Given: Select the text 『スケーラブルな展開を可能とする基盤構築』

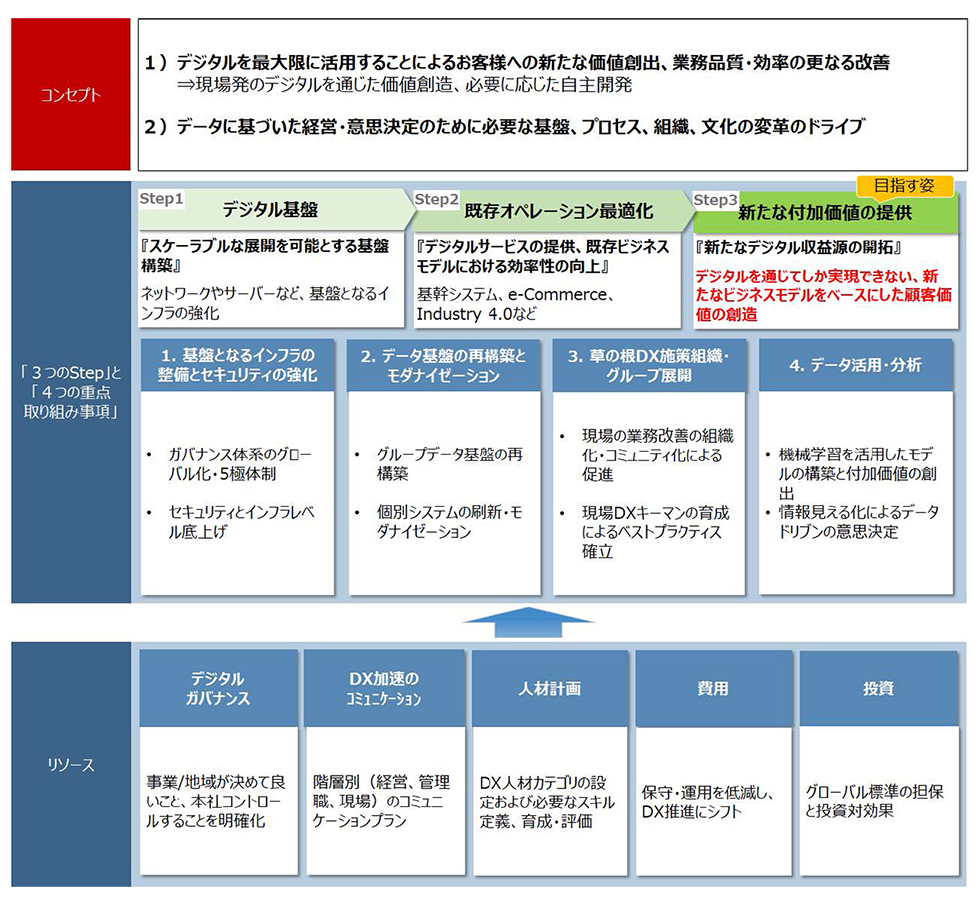Looking at the screenshot, I should [x=265, y=256].
